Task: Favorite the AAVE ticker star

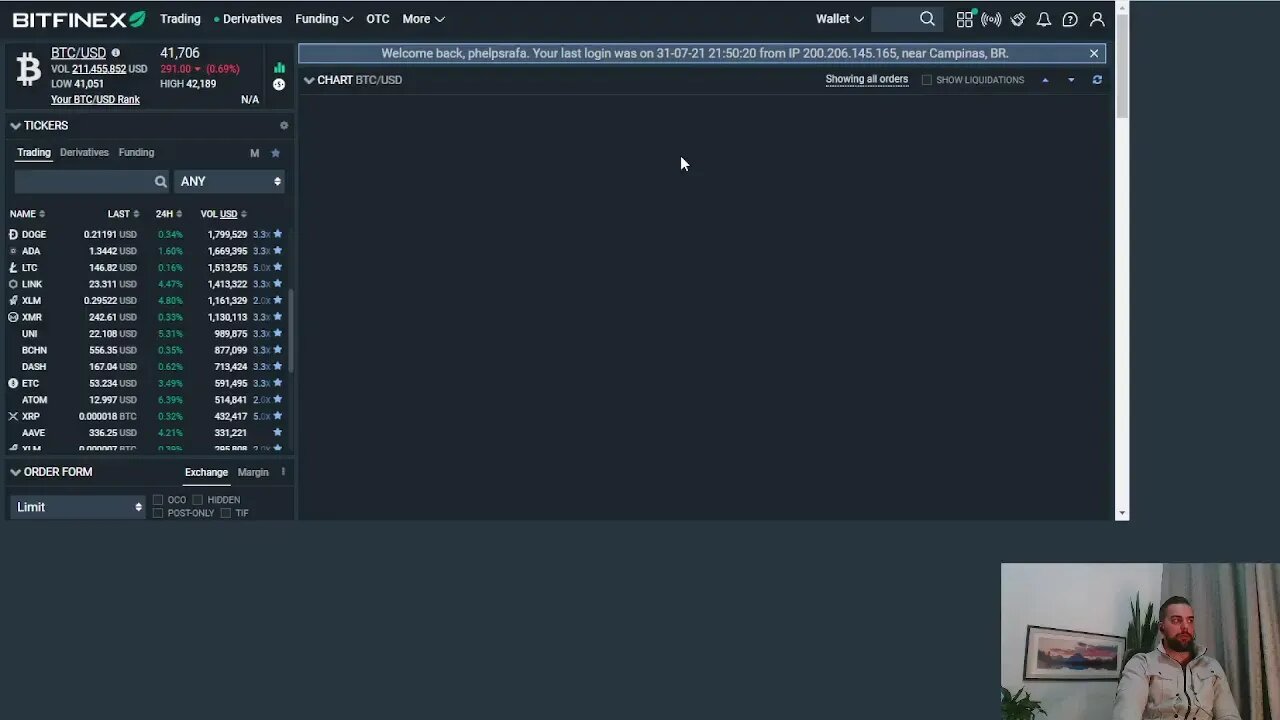Action: [278, 433]
